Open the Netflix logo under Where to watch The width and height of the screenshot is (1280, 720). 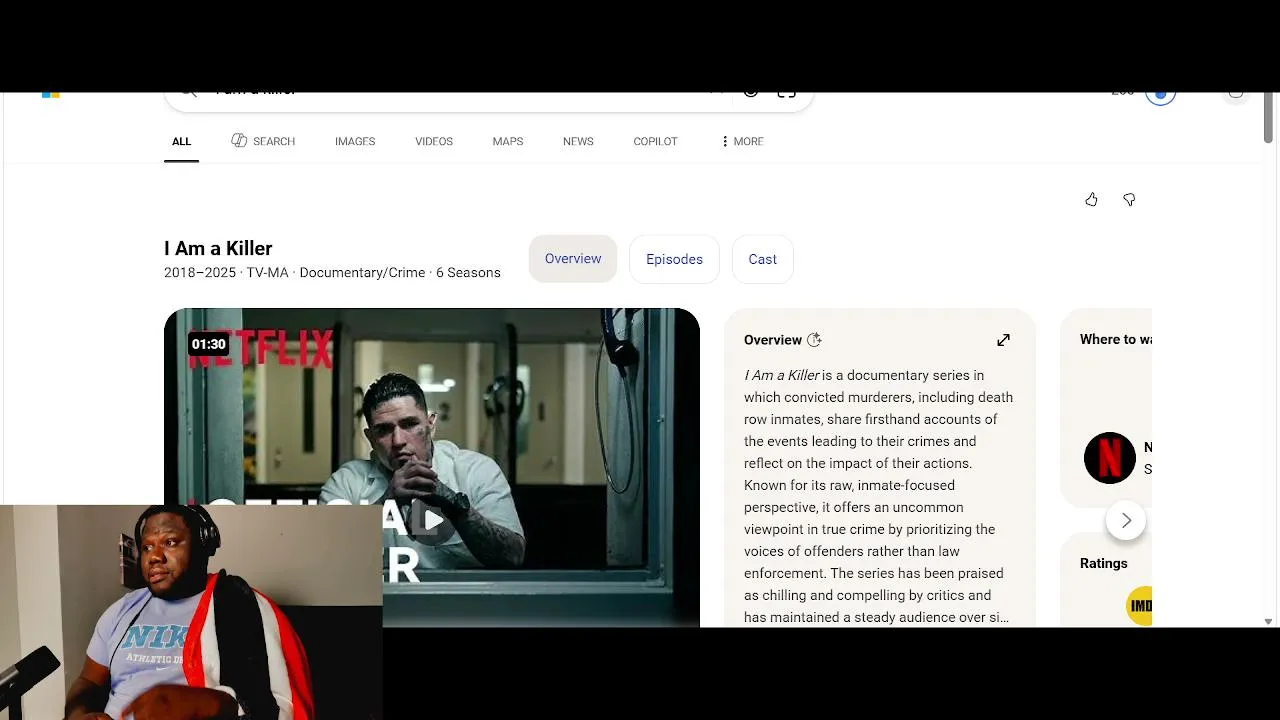pyautogui.click(x=1110, y=458)
